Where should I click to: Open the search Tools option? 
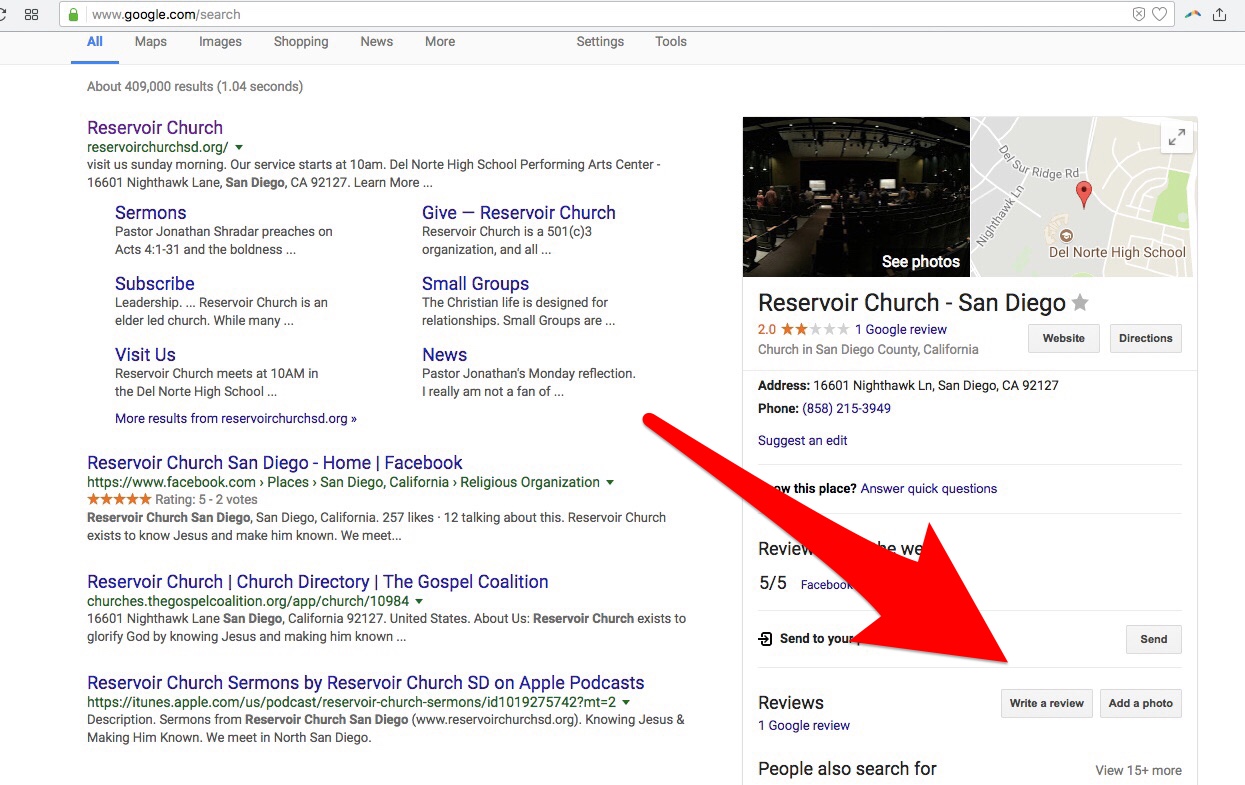pos(671,42)
